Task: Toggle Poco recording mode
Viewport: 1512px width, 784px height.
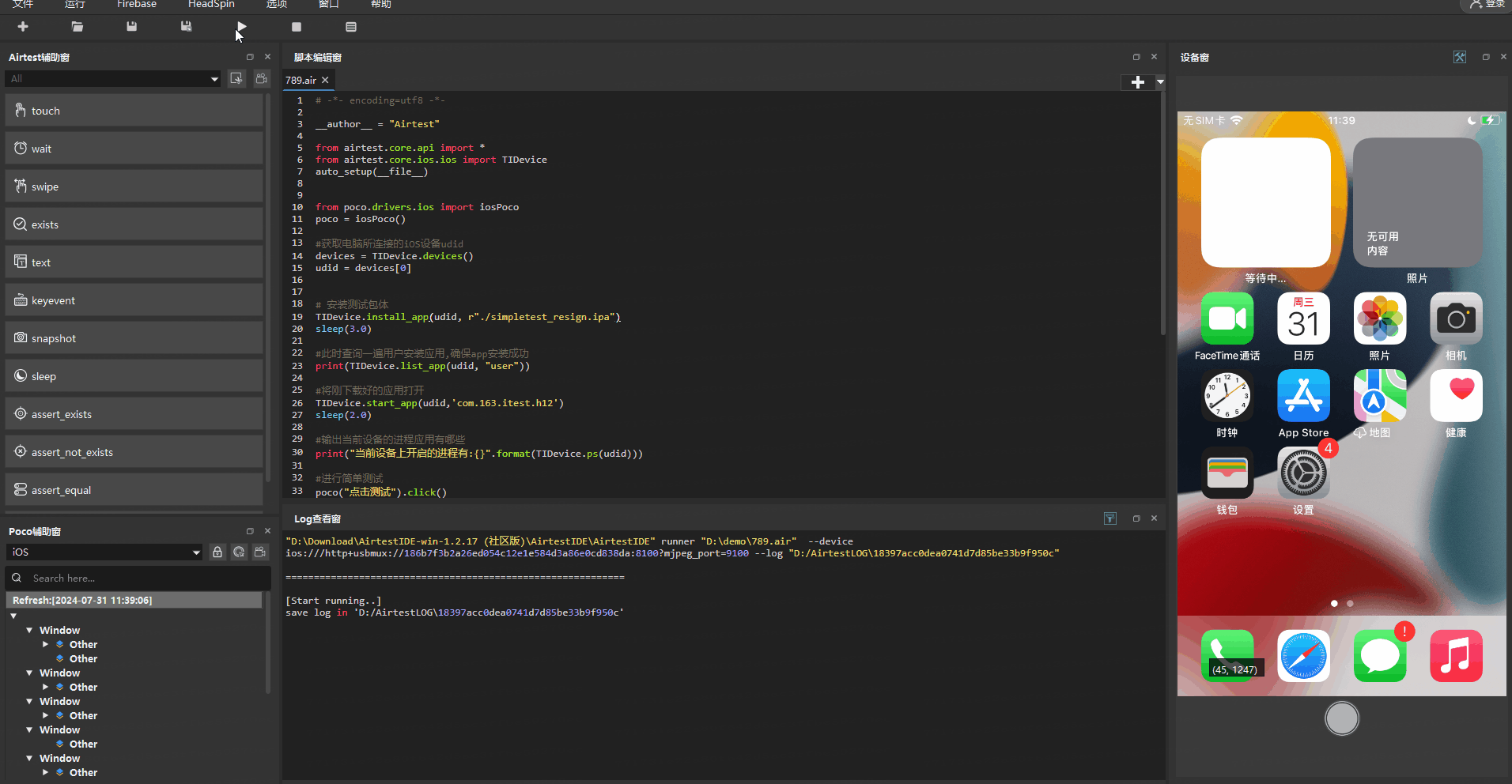Action: pyautogui.click(x=259, y=552)
